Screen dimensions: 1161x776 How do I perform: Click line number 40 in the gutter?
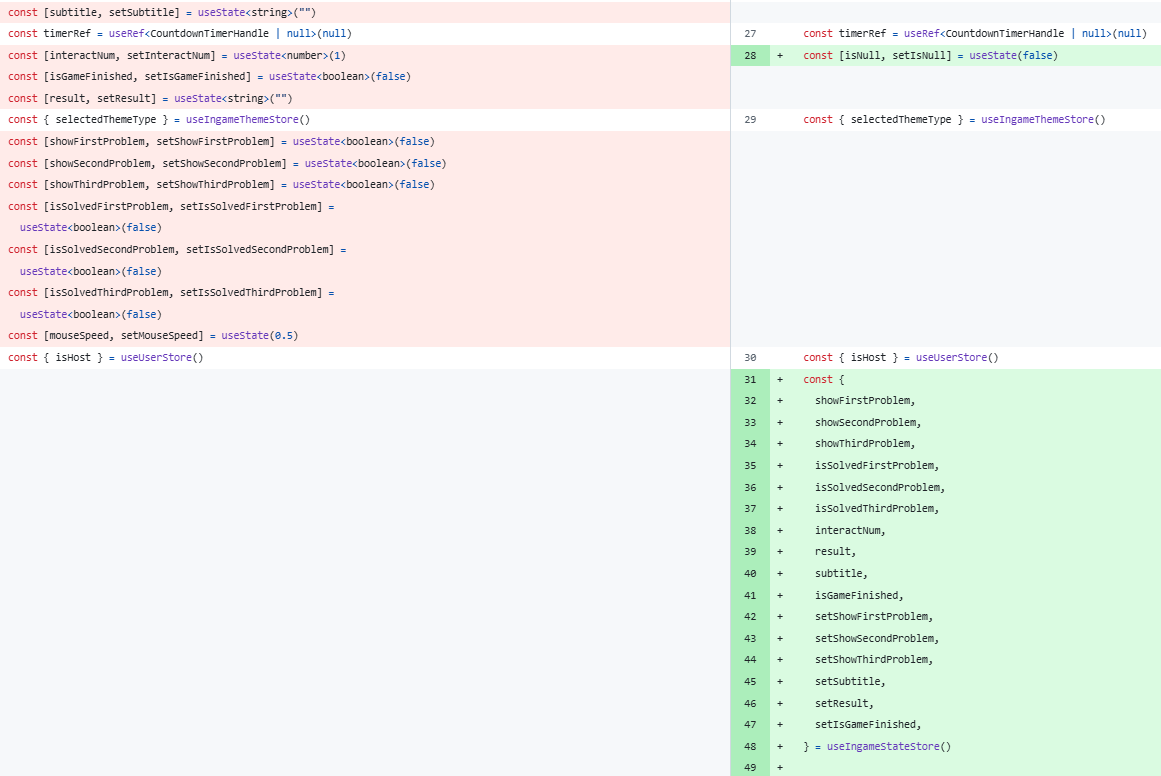(750, 574)
